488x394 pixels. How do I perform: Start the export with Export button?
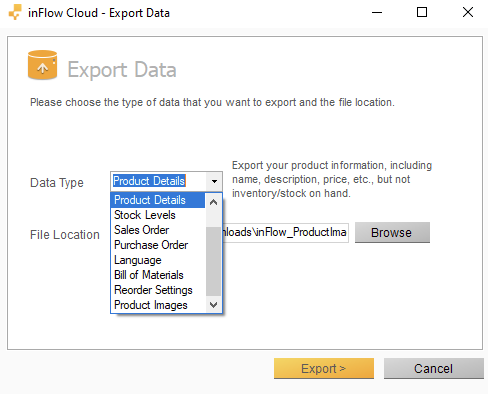point(324,368)
